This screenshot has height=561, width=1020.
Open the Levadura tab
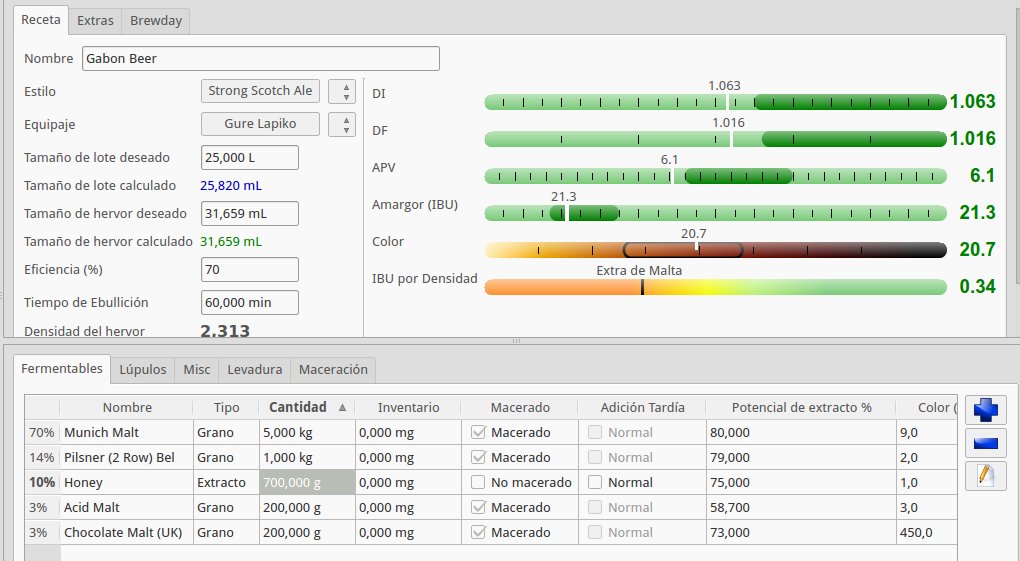click(255, 369)
